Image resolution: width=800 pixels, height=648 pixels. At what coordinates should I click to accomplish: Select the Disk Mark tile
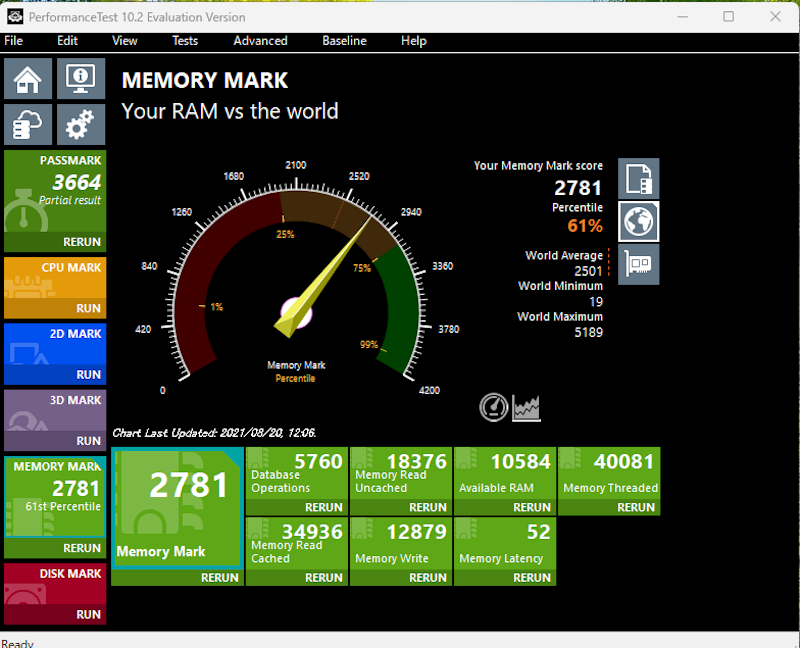pyautogui.click(x=55, y=584)
